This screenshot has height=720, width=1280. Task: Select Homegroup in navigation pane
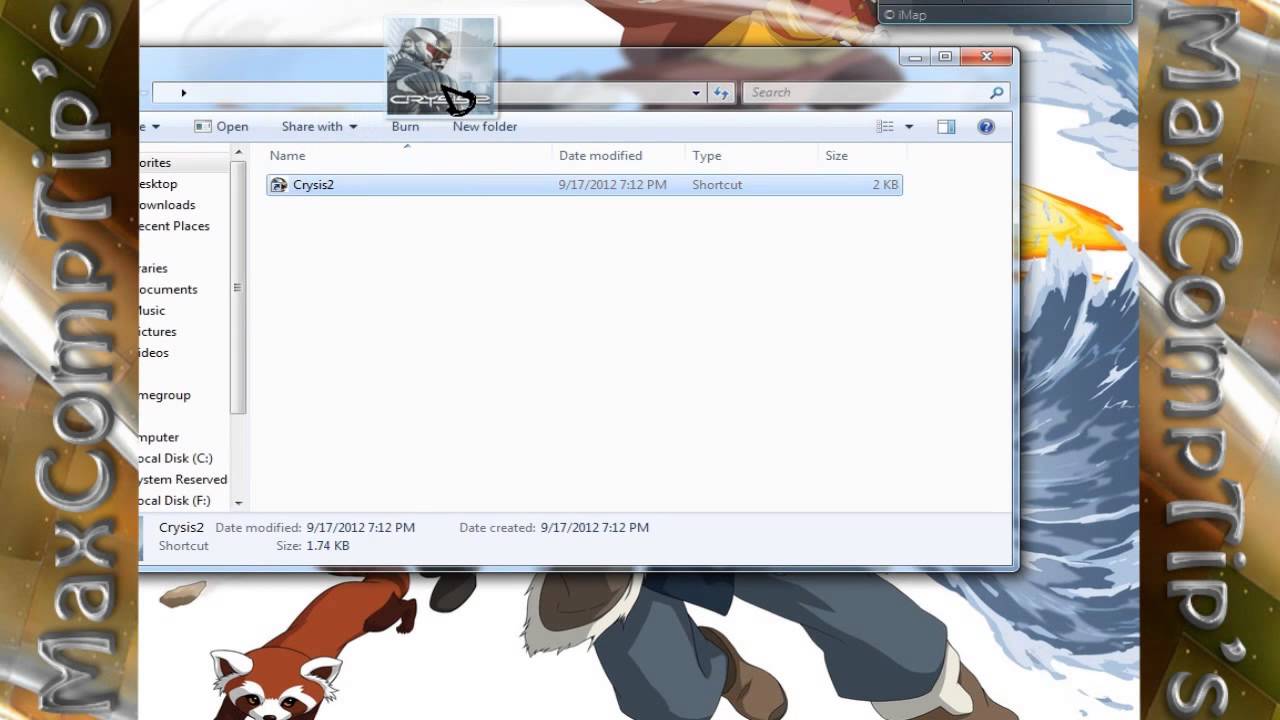[165, 395]
